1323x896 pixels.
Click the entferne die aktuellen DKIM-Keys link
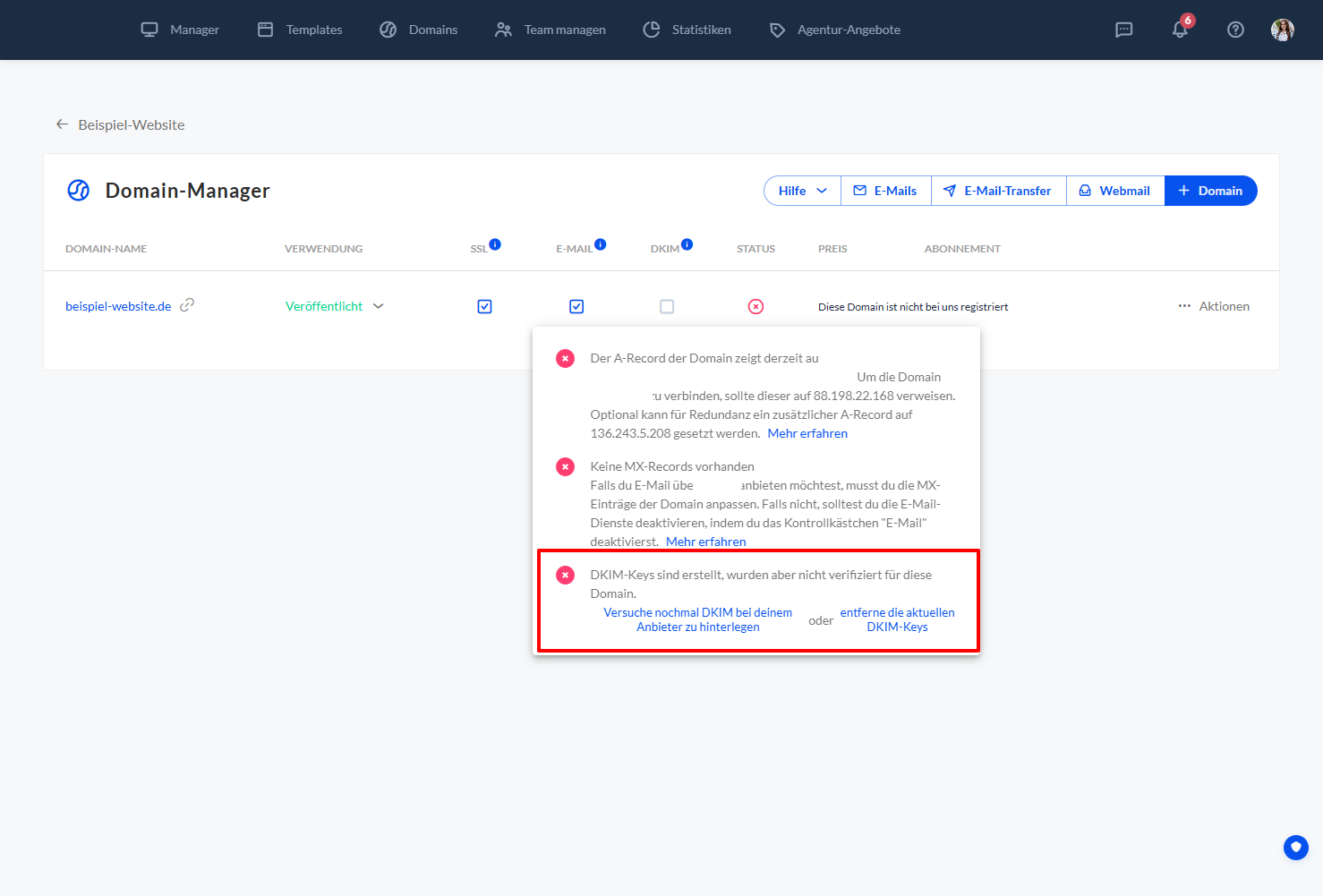(x=897, y=619)
